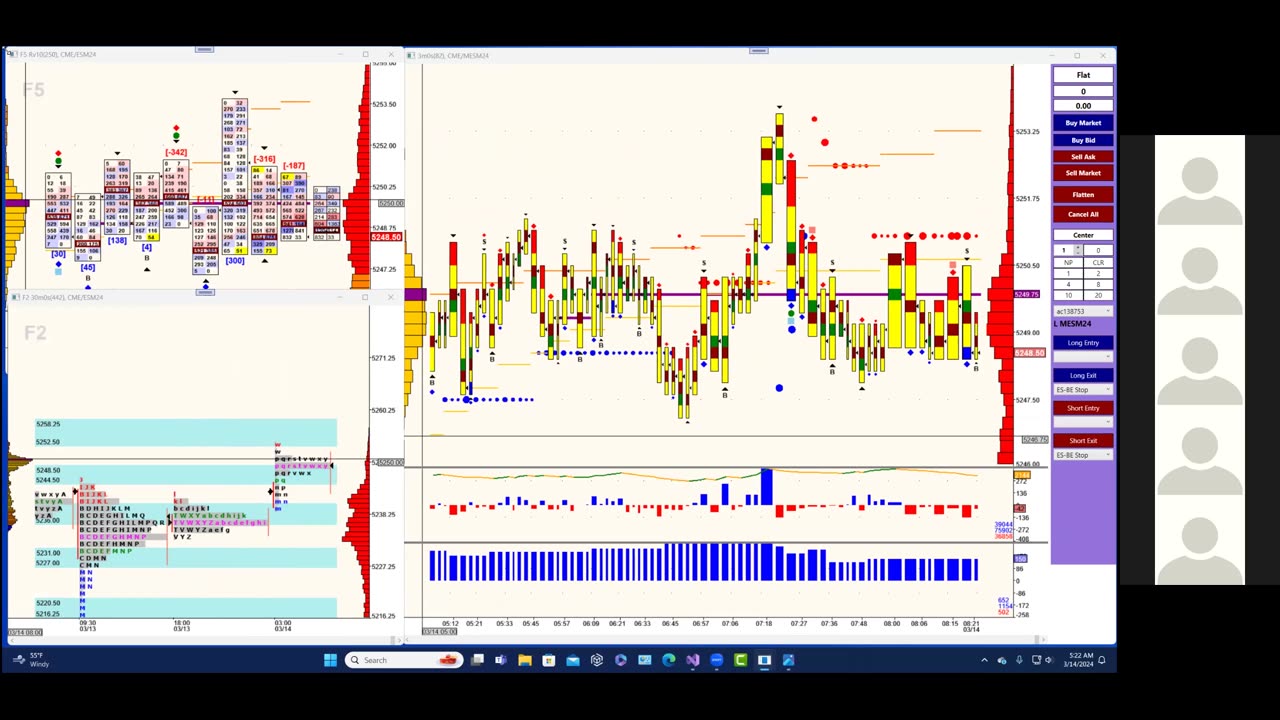Click the L MESM24 symbol label

pos(1073,324)
